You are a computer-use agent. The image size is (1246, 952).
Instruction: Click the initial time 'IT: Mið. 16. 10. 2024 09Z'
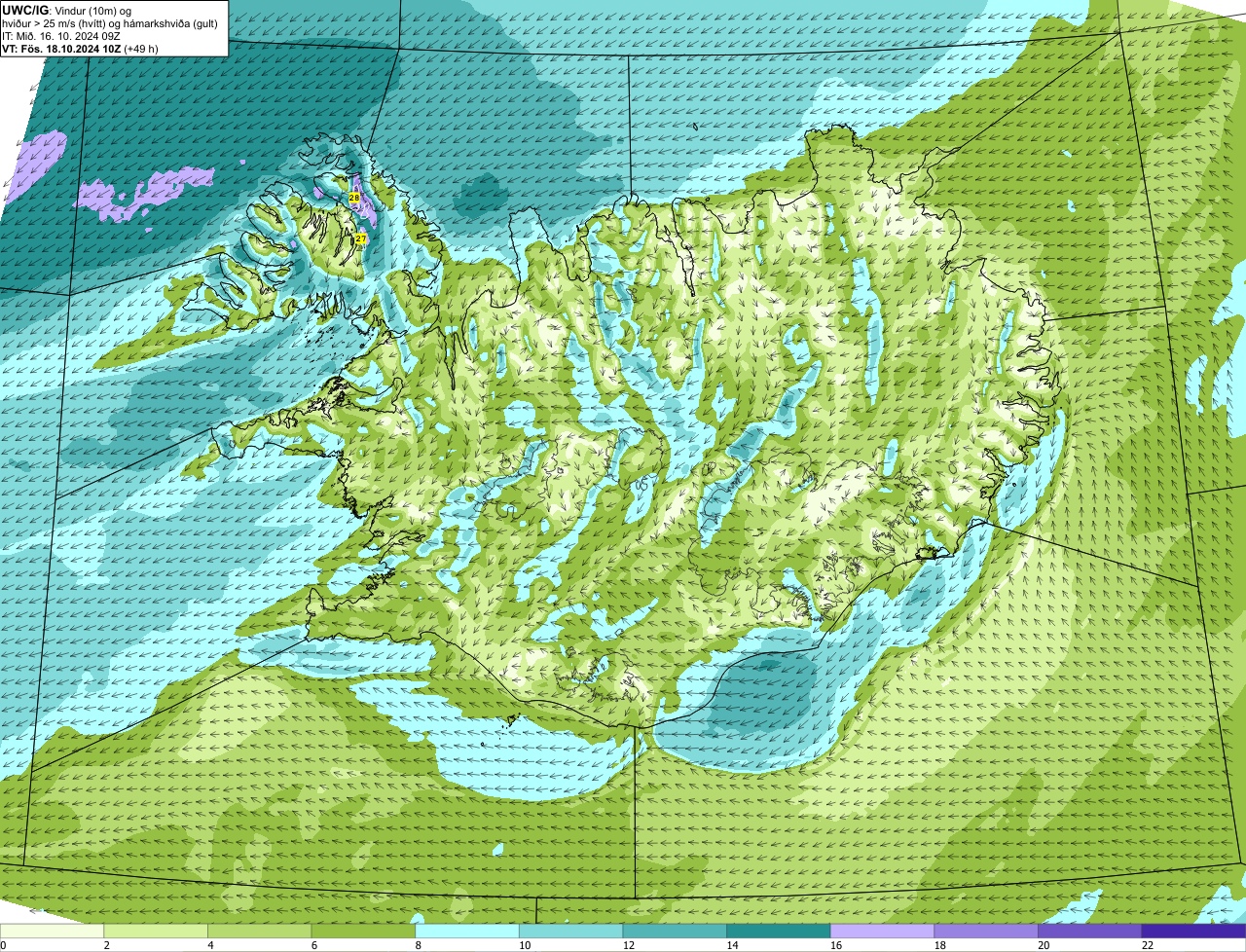(61, 36)
